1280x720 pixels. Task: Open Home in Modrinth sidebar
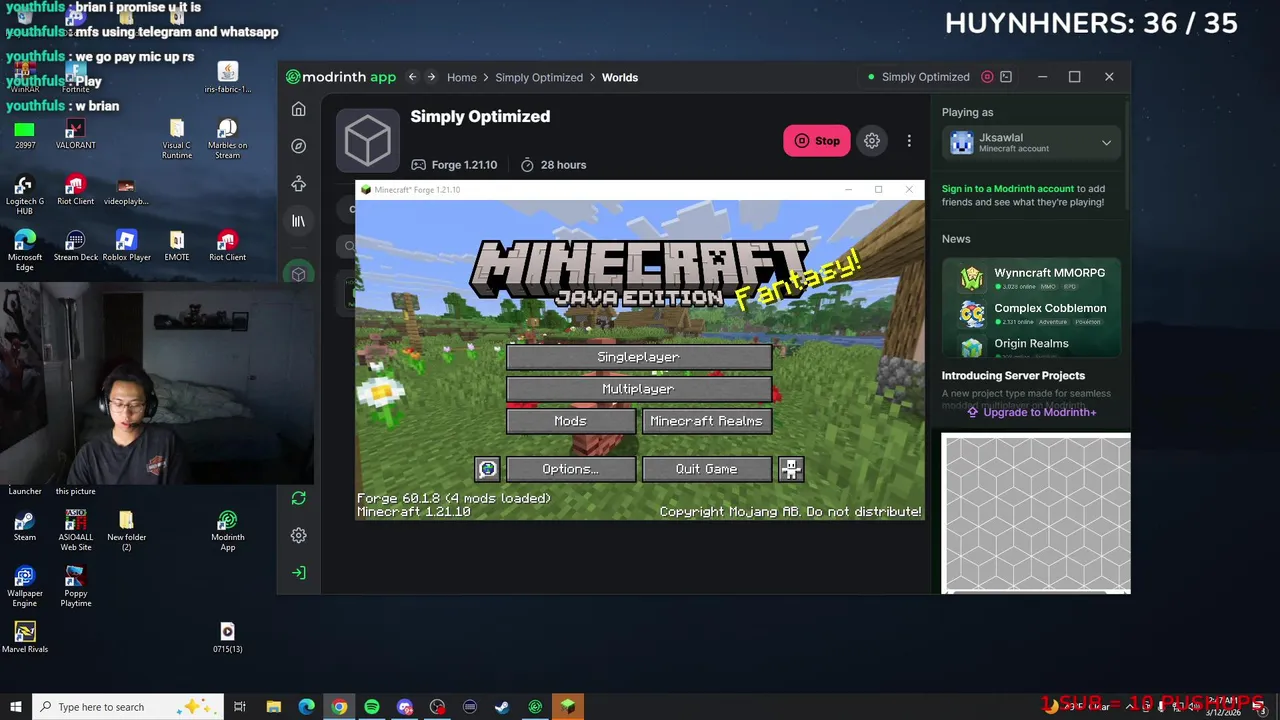[x=298, y=109]
